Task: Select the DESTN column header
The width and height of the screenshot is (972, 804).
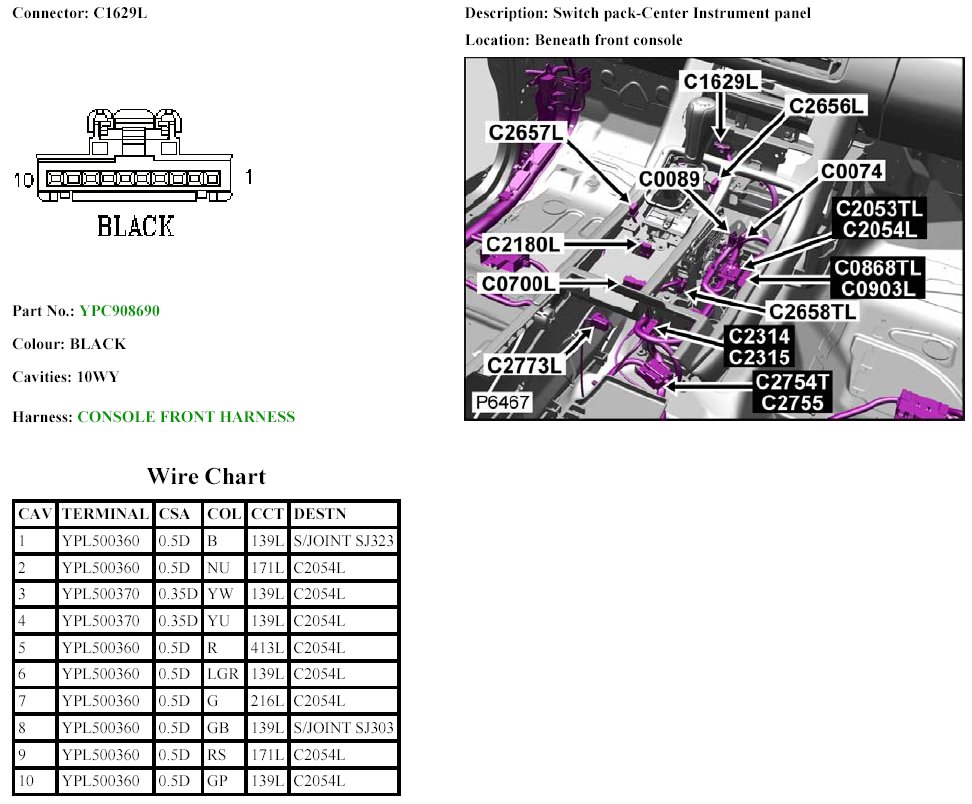Action: [x=320, y=514]
